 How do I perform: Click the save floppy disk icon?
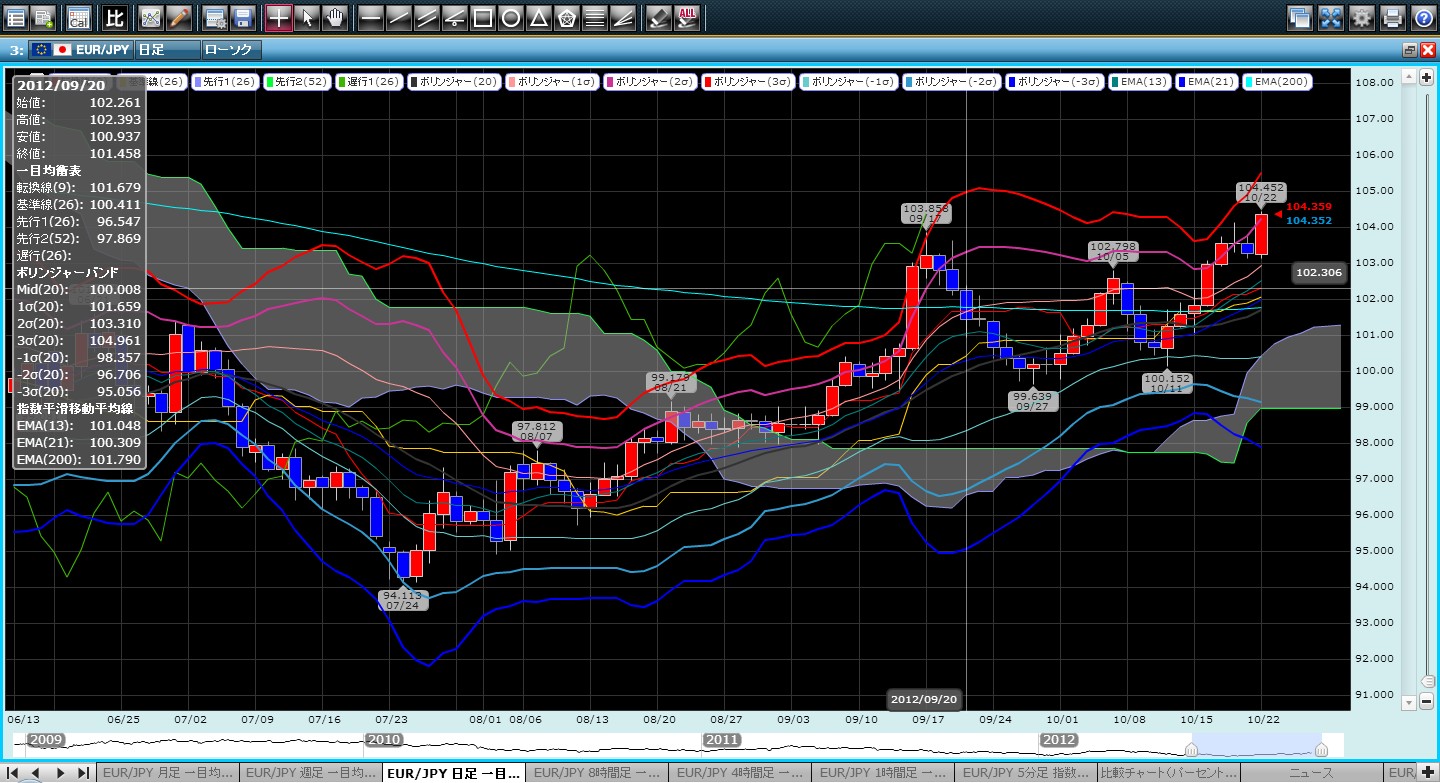click(242, 17)
